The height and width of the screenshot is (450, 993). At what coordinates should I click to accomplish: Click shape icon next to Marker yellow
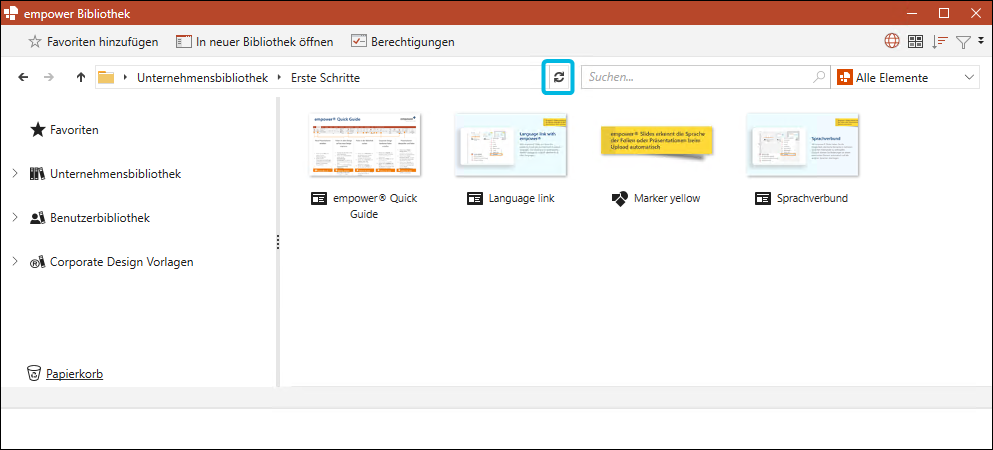point(619,199)
